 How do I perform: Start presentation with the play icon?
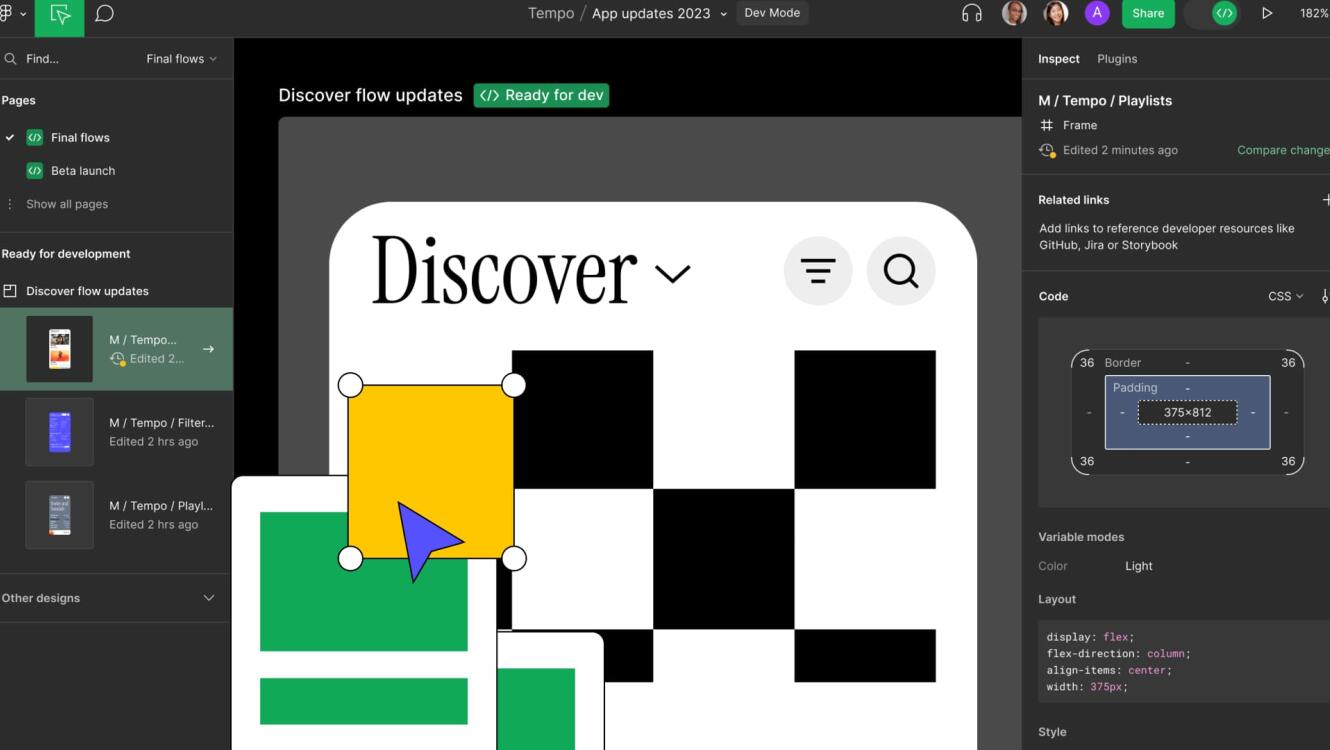1267,13
